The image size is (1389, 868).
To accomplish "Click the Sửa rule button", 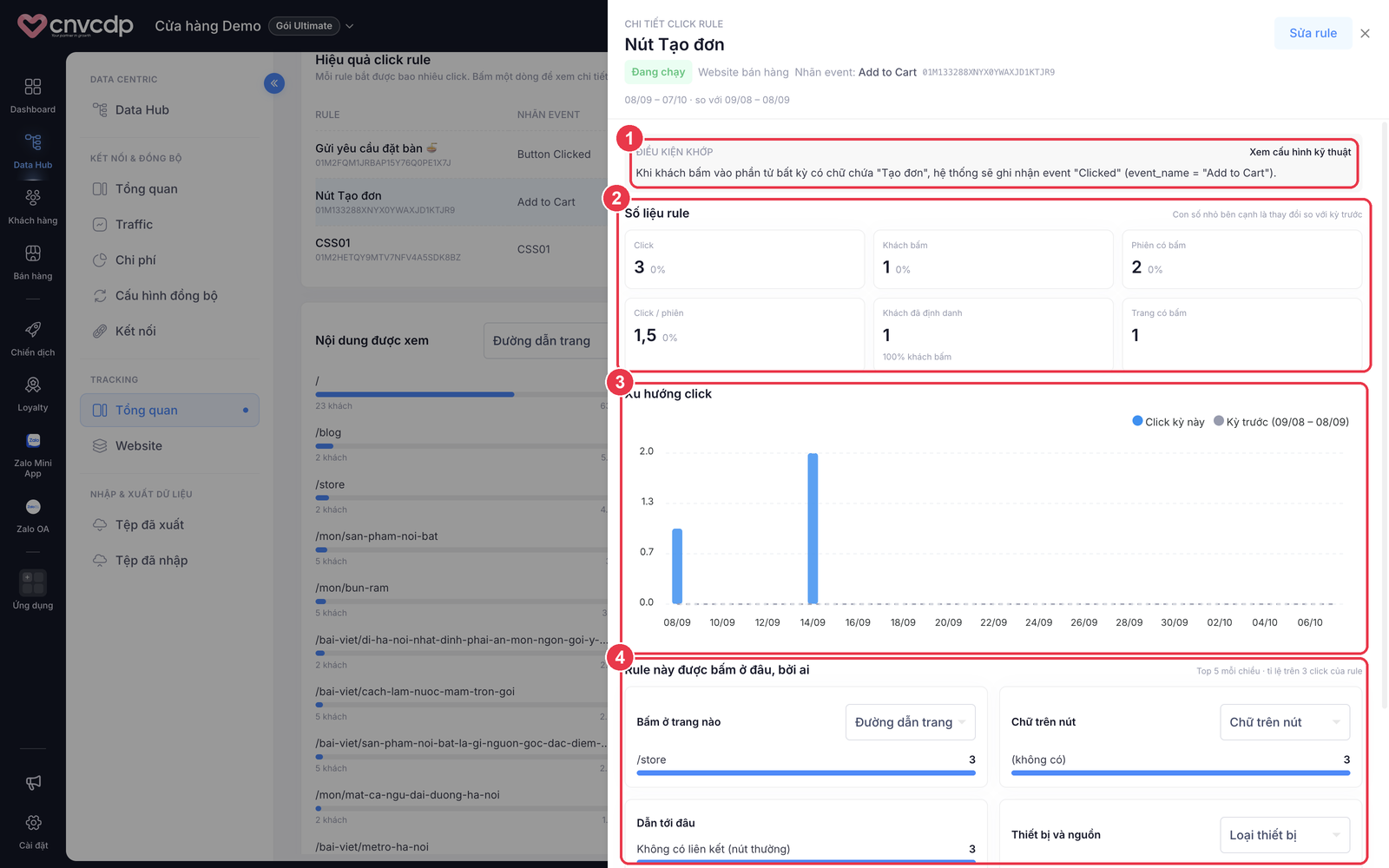I will [x=1313, y=33].
